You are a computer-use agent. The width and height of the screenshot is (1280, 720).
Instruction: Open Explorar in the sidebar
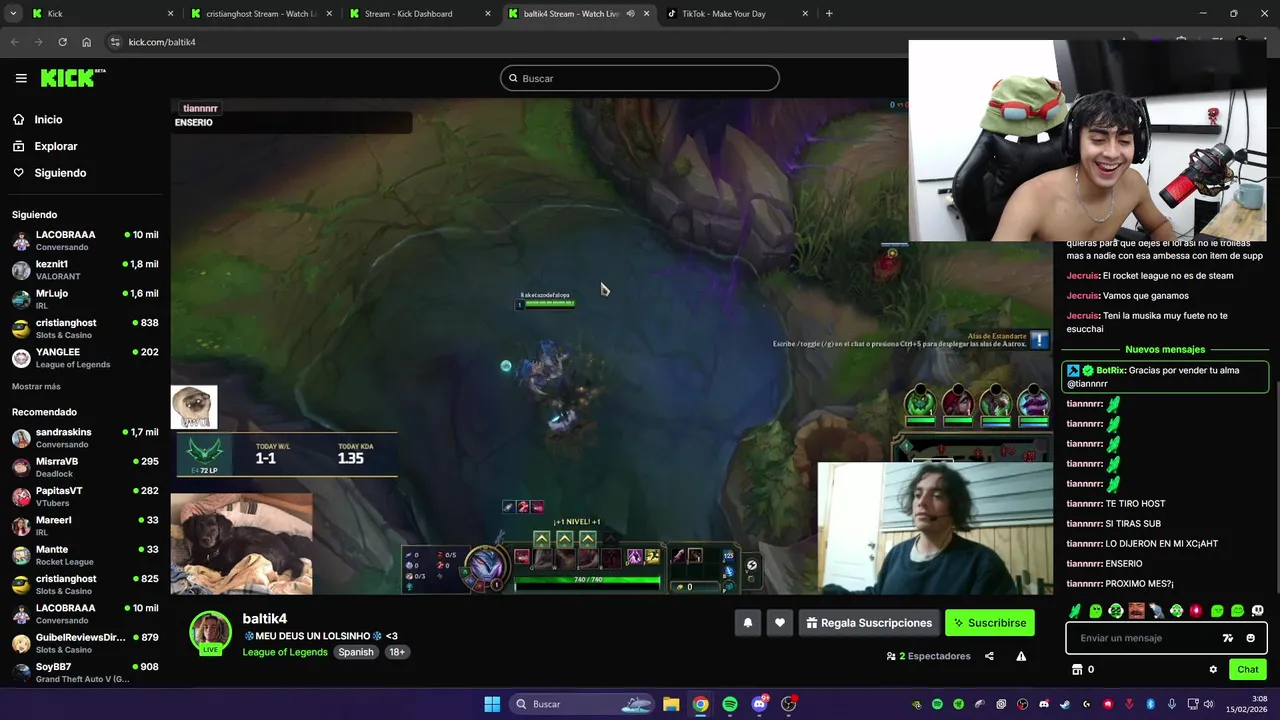coord(55,146)
